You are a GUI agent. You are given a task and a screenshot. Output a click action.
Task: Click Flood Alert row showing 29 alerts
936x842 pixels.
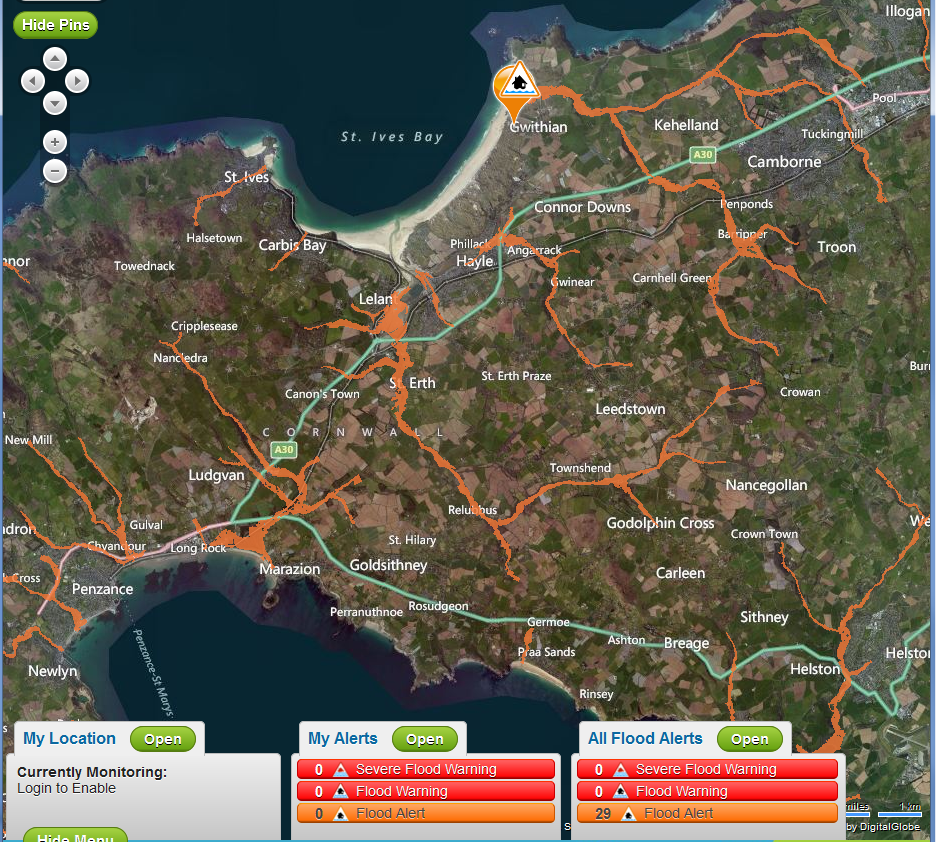[707, 813]
